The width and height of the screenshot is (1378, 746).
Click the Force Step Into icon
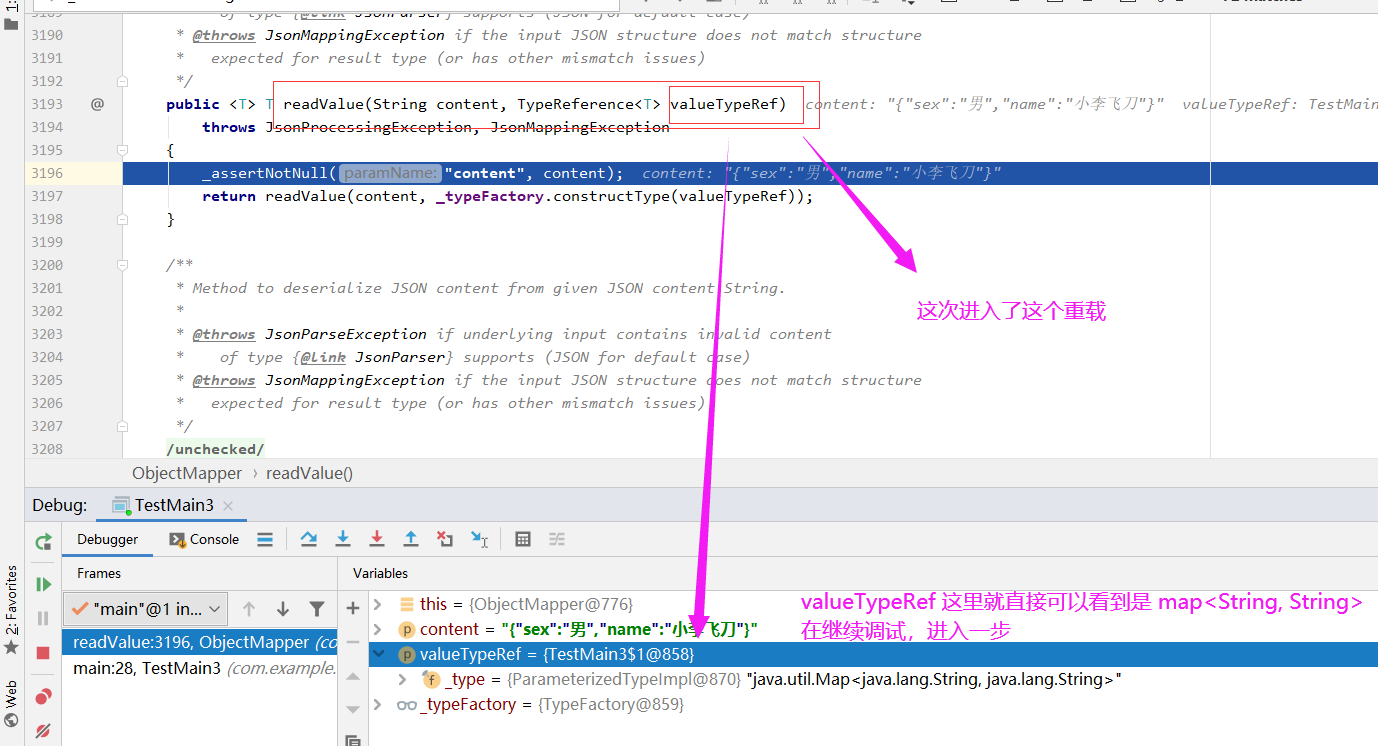coord(377,539)
